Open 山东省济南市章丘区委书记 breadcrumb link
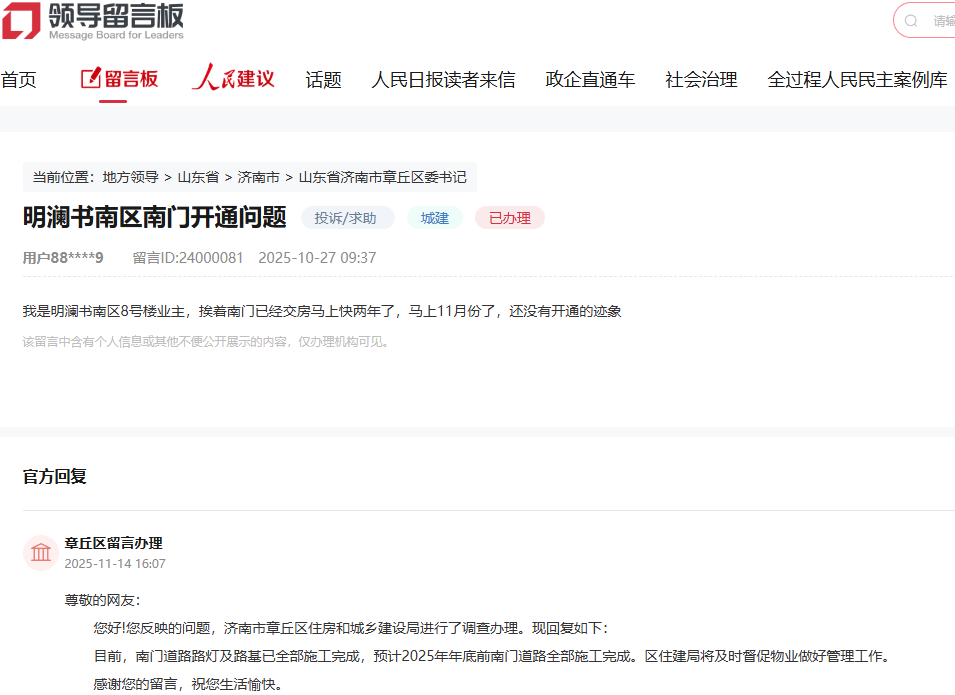The width and height of the screenshot is (955, 695). [x=382, y=177]
